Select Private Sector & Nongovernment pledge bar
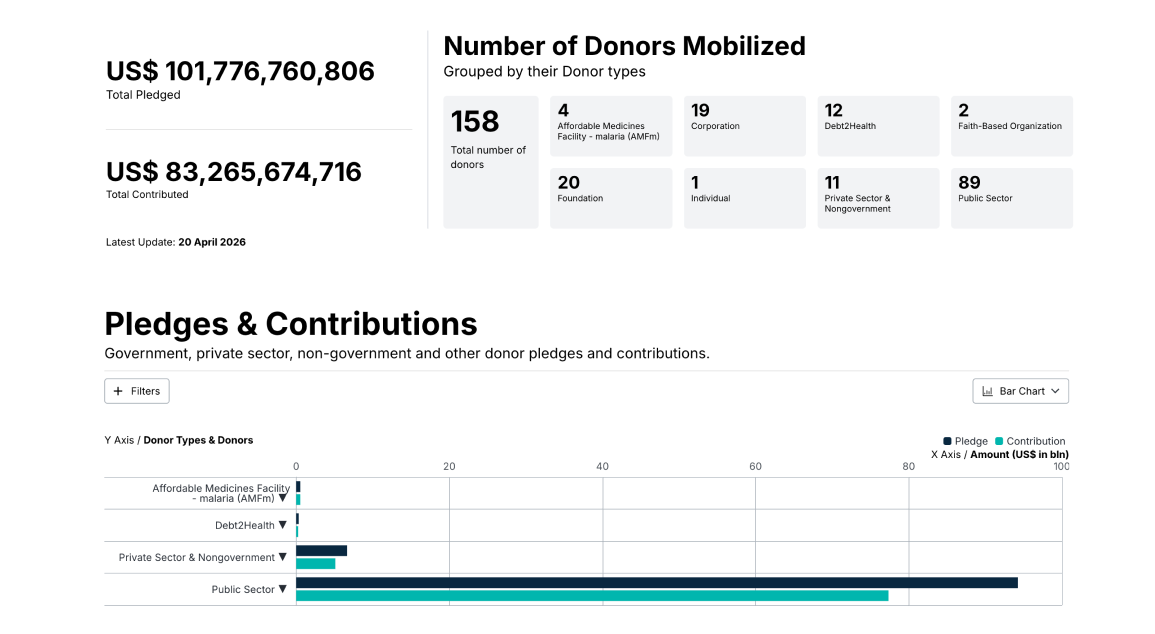Image resolution: width=1155 pixels, height=634 pixels. [x=321, y=551]
